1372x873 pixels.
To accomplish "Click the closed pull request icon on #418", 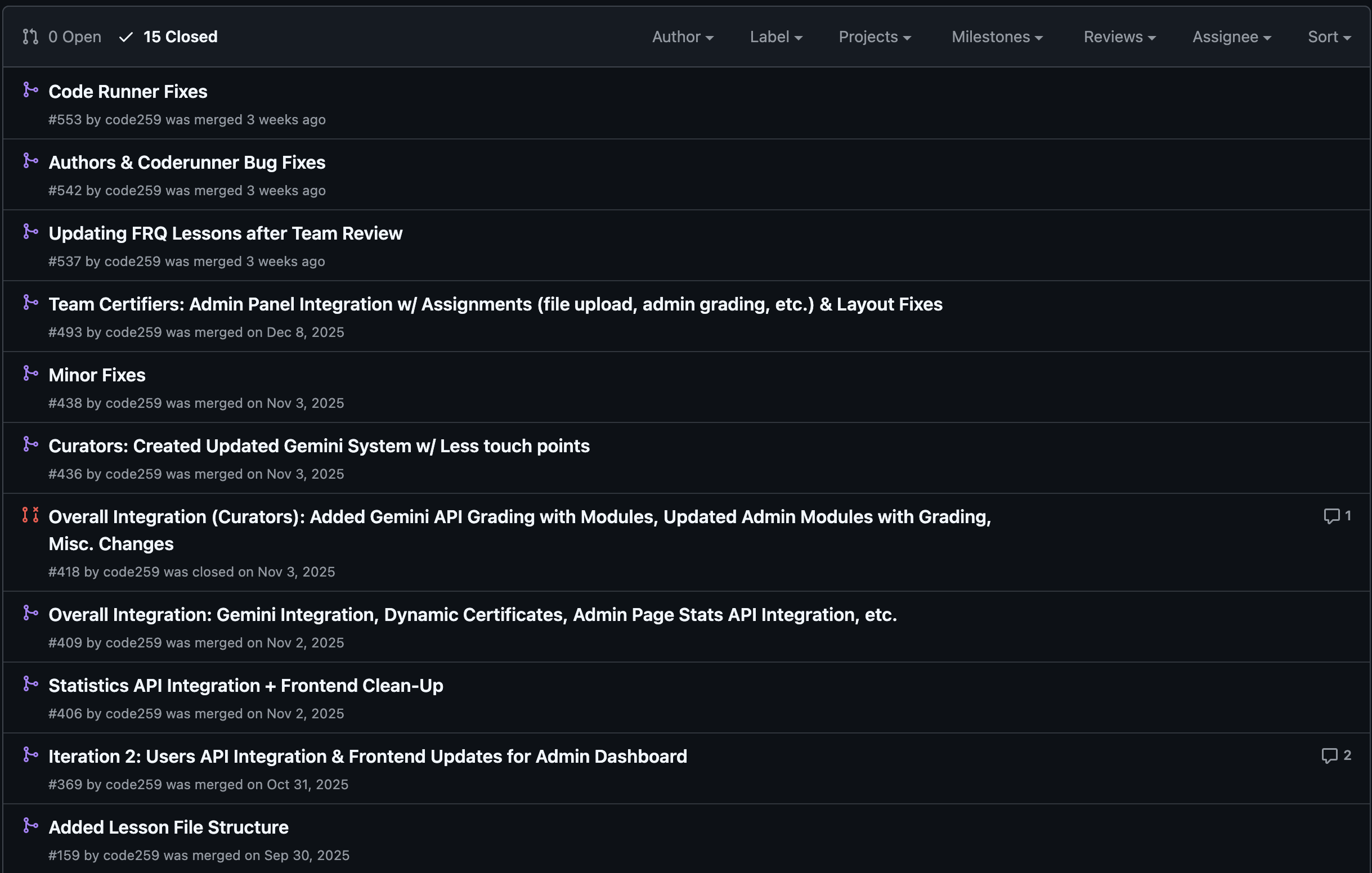I will coord(30,515).
